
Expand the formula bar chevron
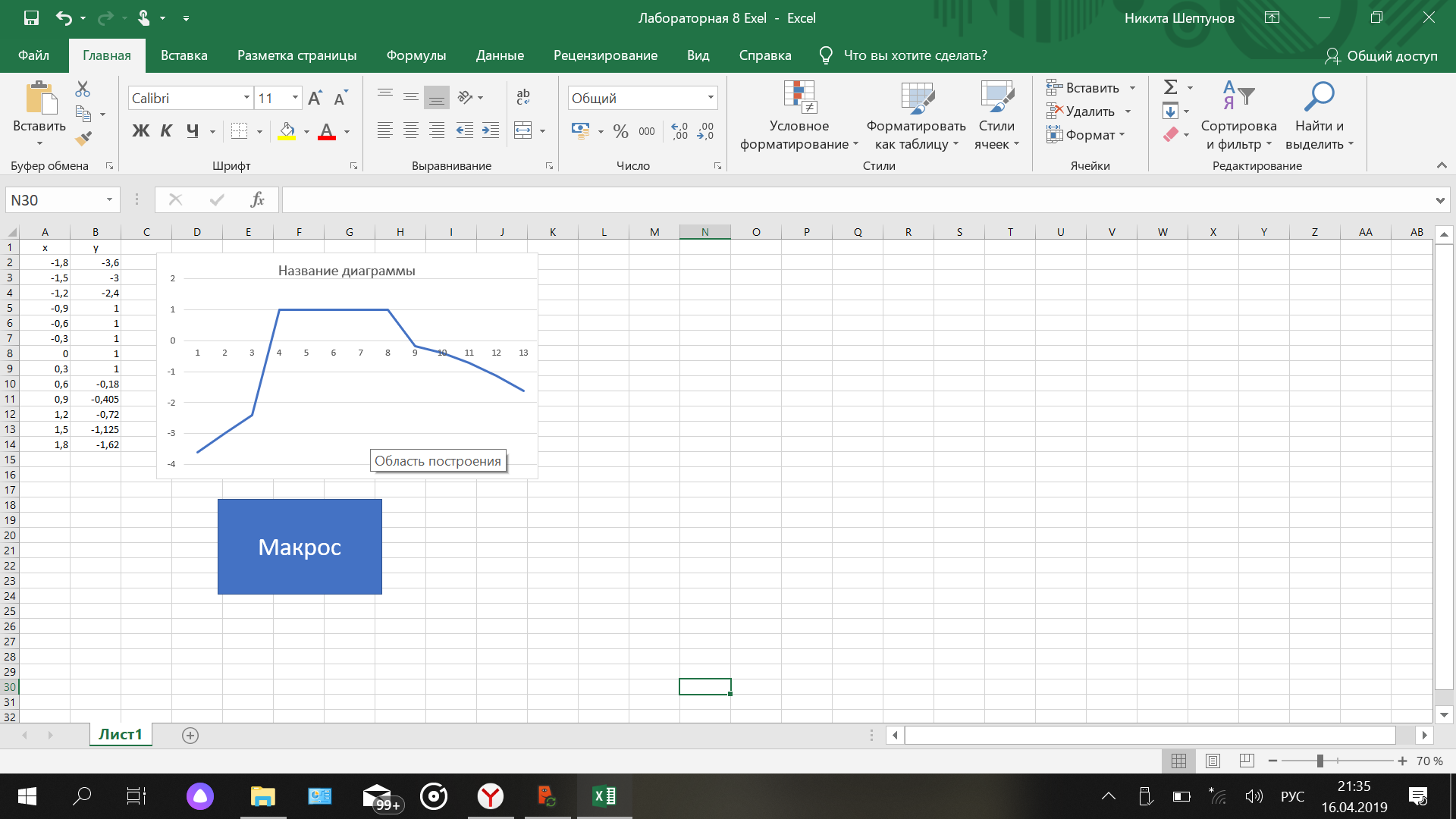click(1440, 200)
